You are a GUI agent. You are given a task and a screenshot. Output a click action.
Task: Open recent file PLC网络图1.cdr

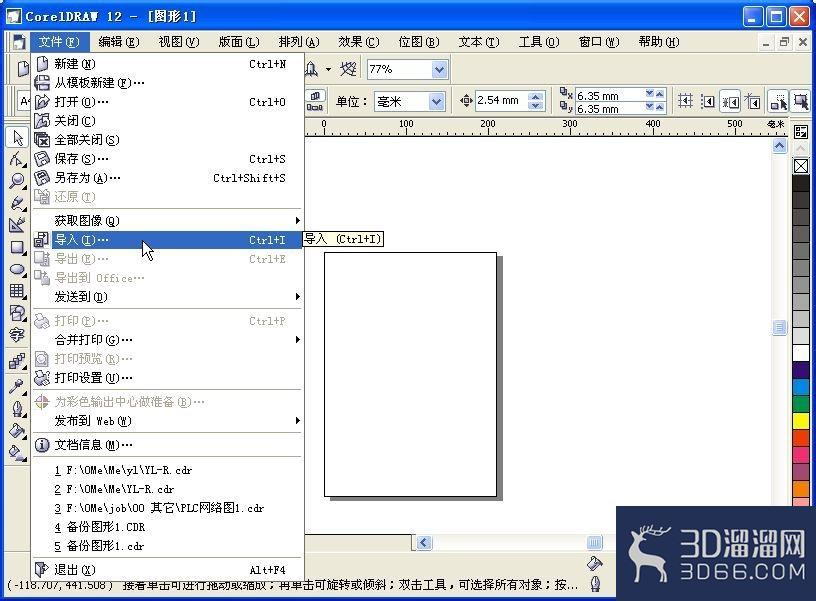(168, 508)
